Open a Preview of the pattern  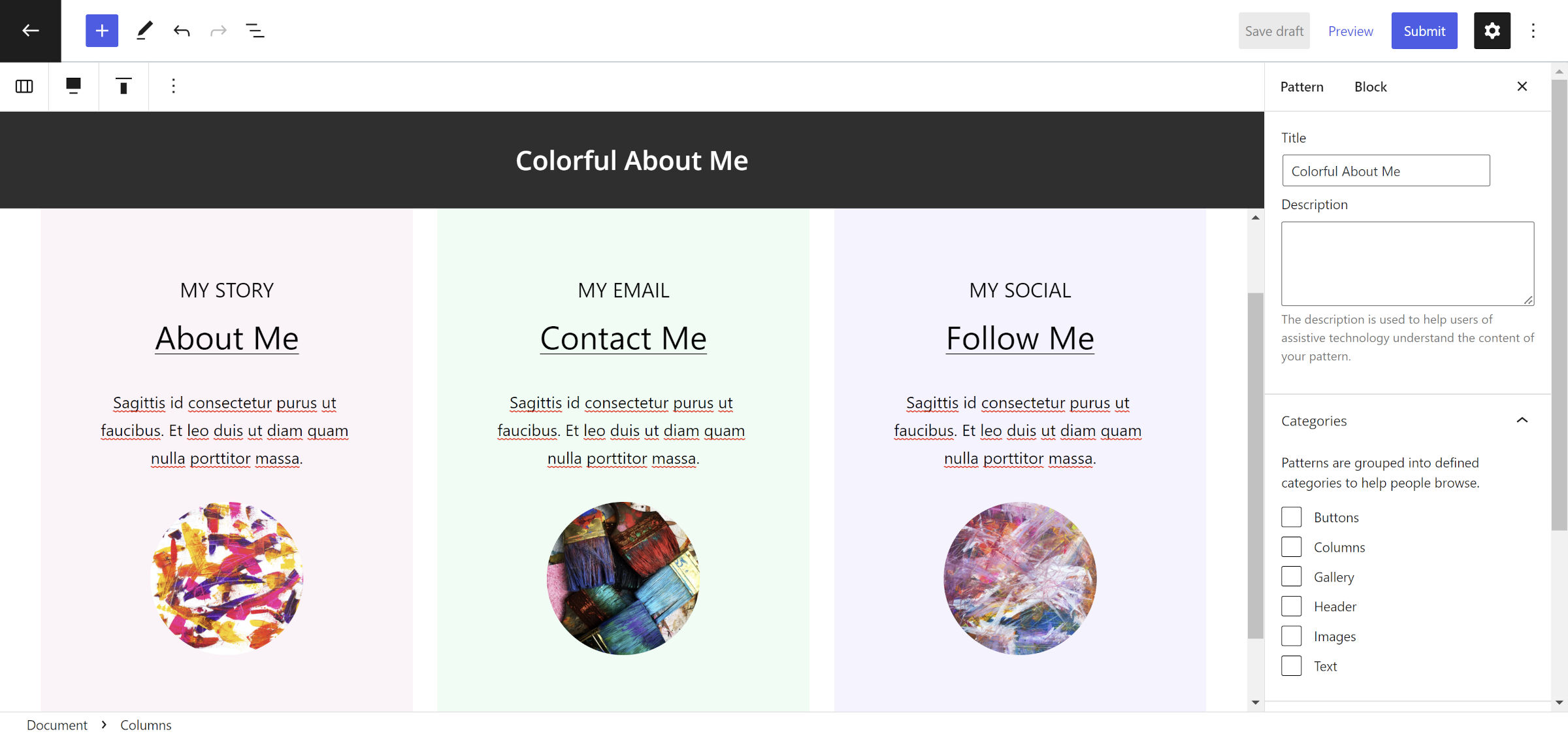point(1350,30)
